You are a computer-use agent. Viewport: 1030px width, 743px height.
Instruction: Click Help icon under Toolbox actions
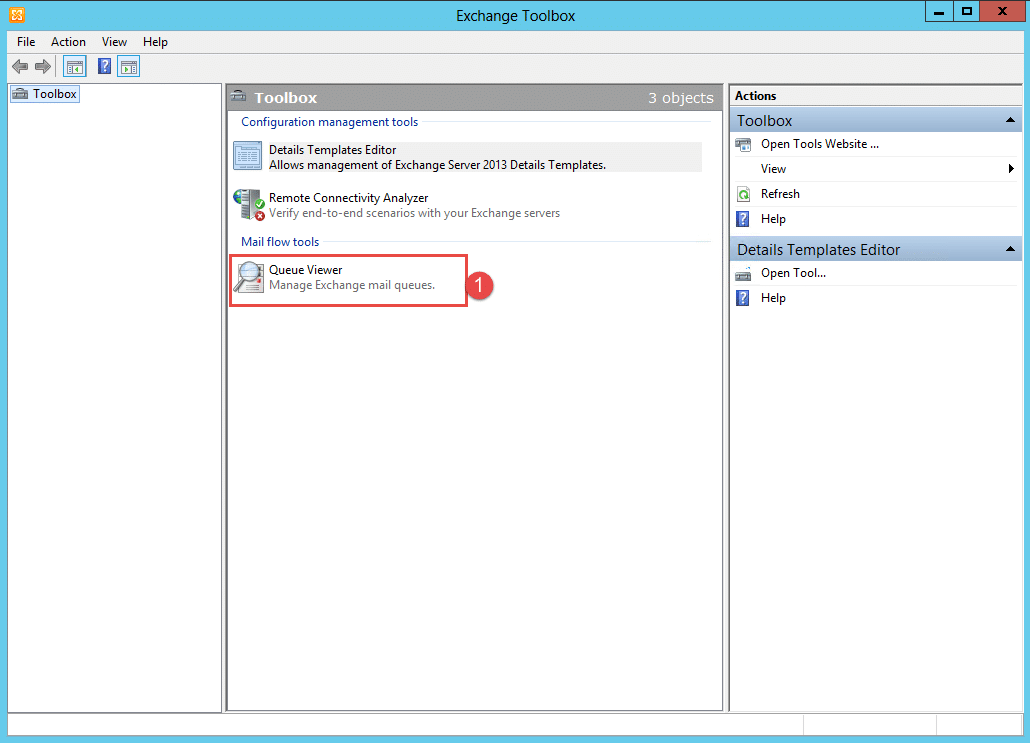742,219
